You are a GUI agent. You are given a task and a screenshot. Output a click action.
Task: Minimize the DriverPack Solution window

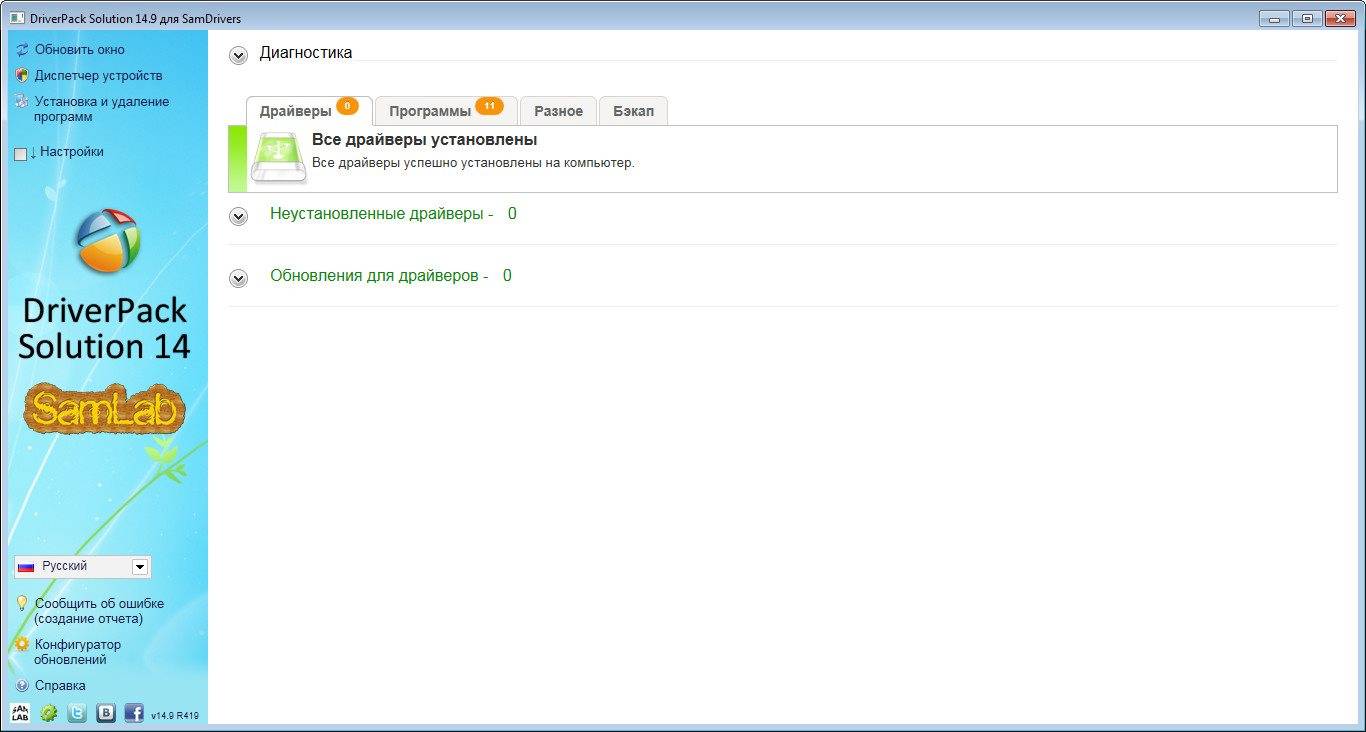point(1273,18)
